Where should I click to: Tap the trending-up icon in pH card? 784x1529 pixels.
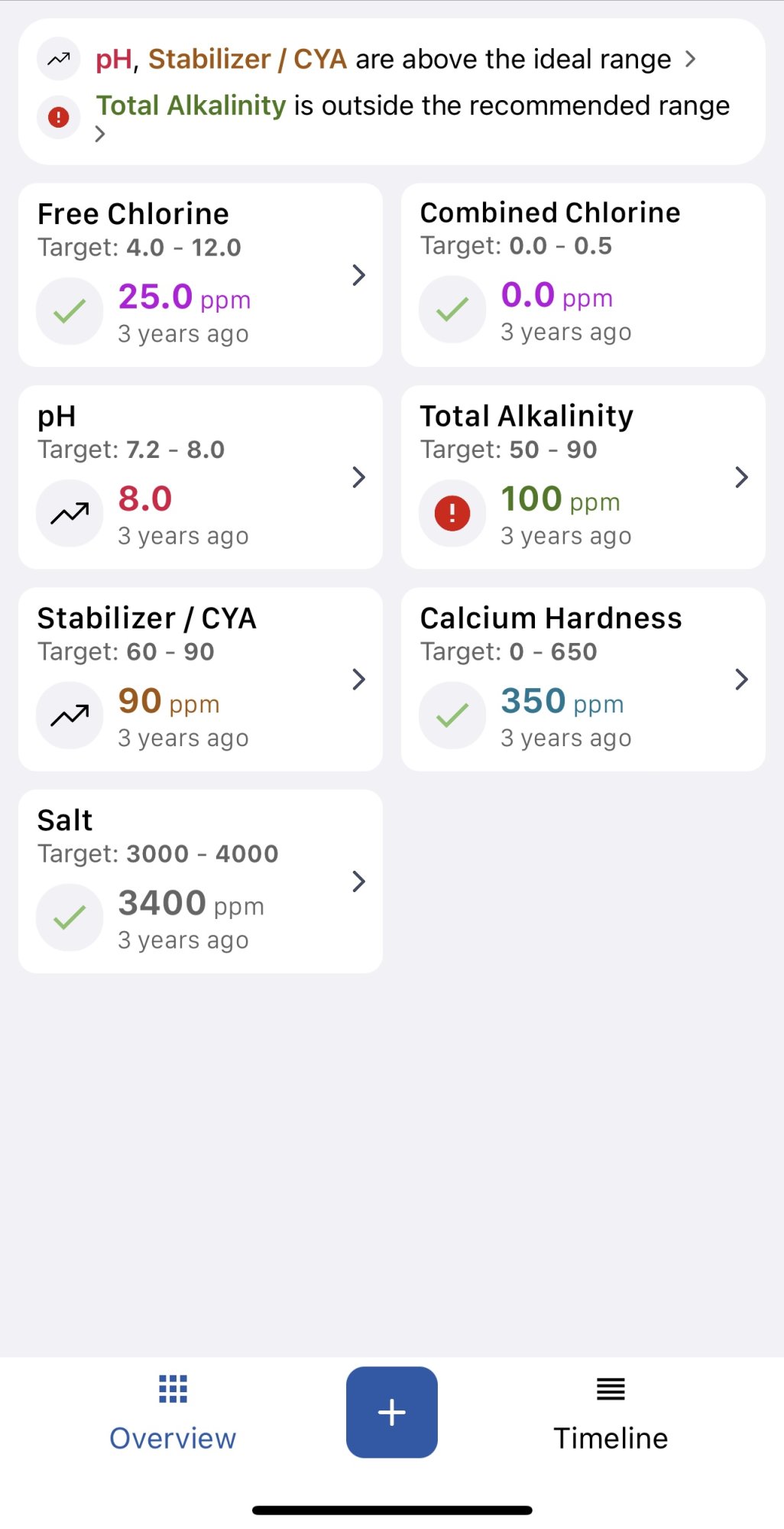(70, 514)
